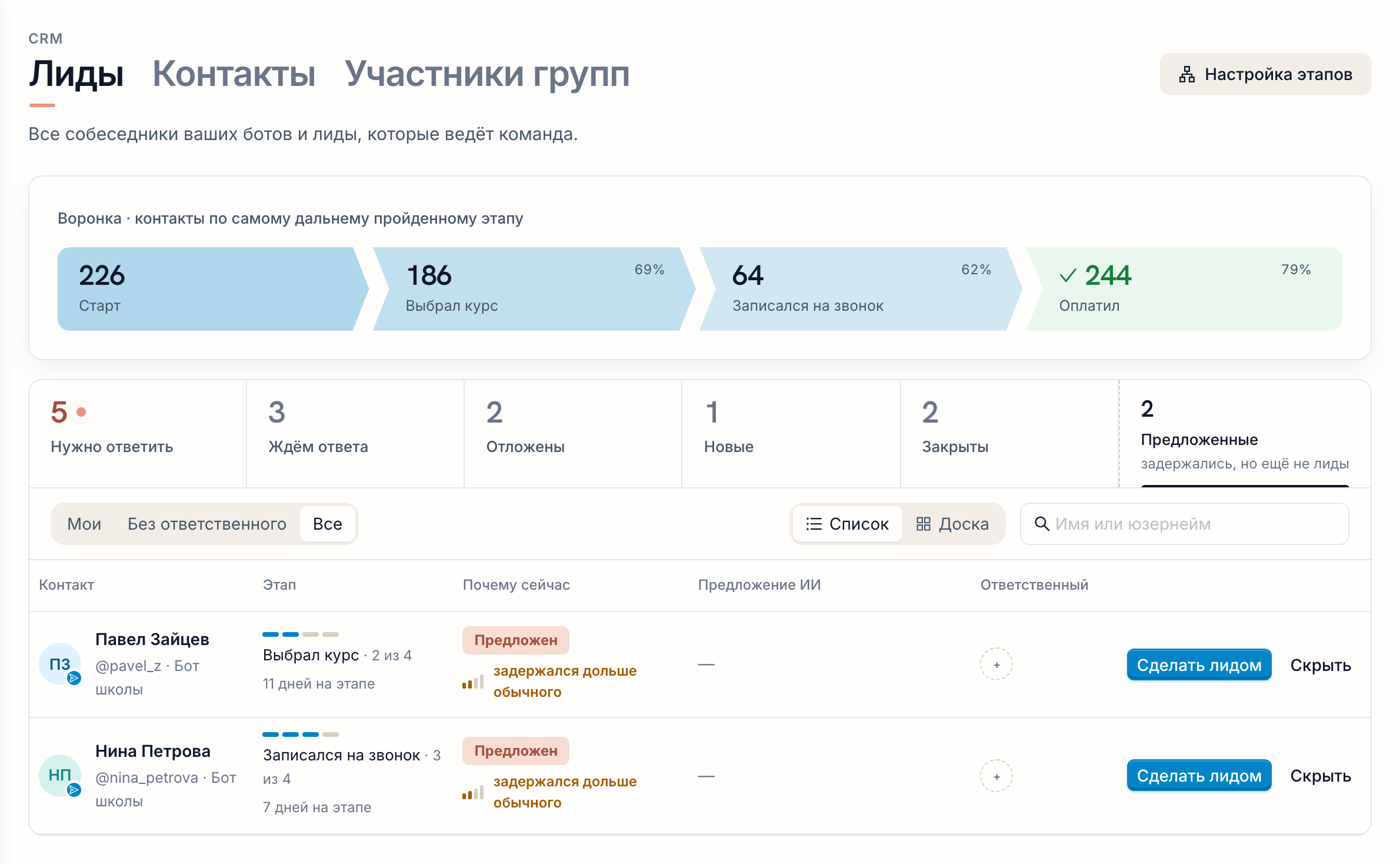Open the Закрыты category
Image resolution: width=1400 pixels, height=864 pixels.
pos(1009,434)
